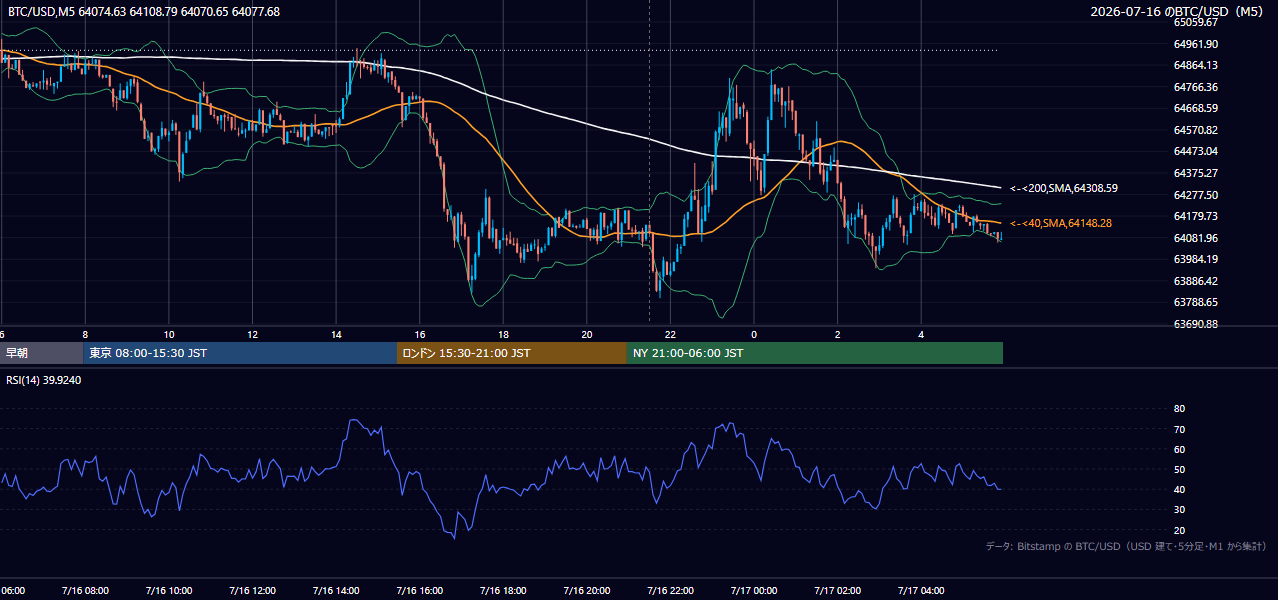
Task: Click the Bitstamp data source note
Action: [1126, 547]
